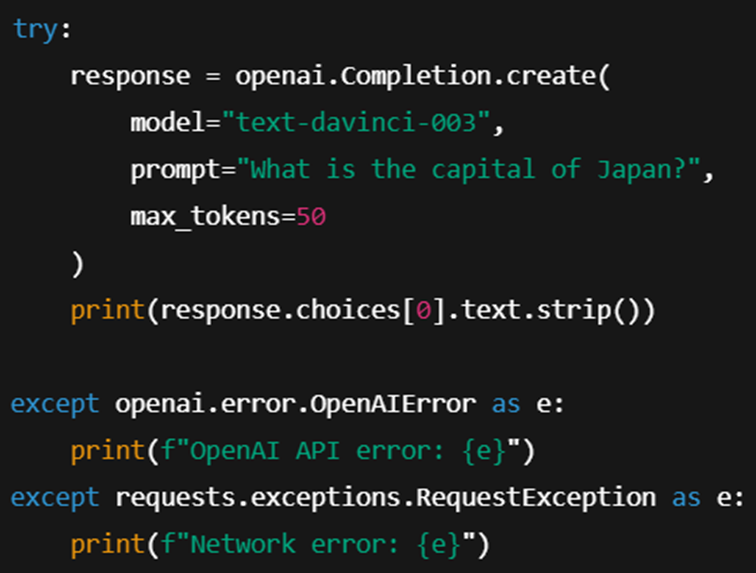Select the "text-davinci-003" model string
Image resolution: width=756 pixels, height=573 pixels.
356,122
